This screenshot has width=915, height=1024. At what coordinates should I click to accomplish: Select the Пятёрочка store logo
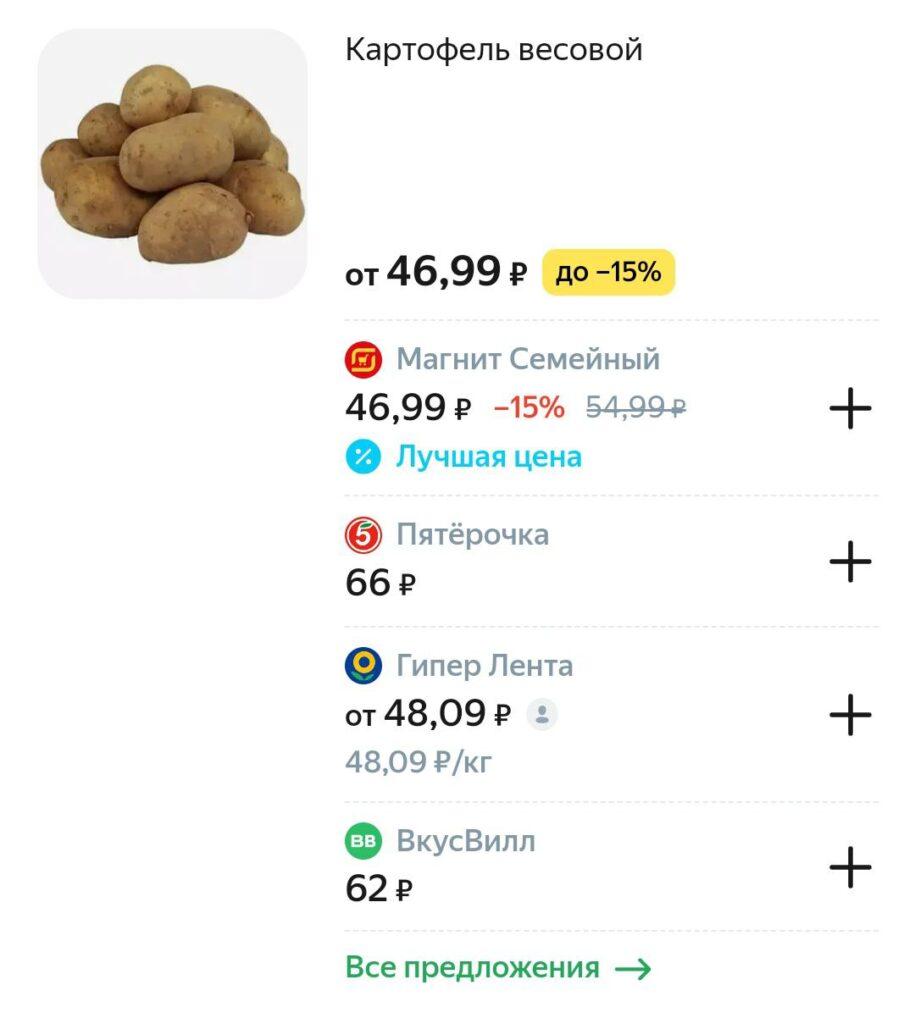pos(363,535)
